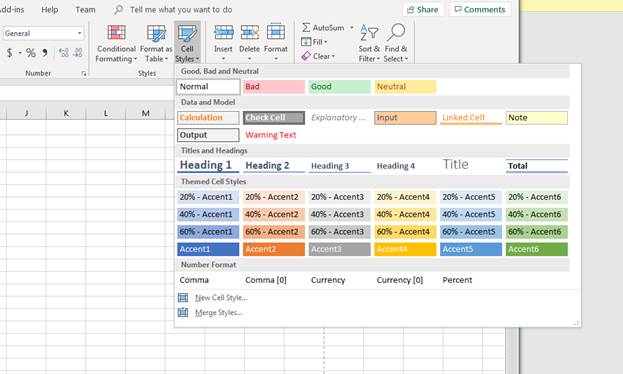Apply the Linked Cell style
Image resolution: width=623 pixels, height=374 pixels.
[471, 118]
